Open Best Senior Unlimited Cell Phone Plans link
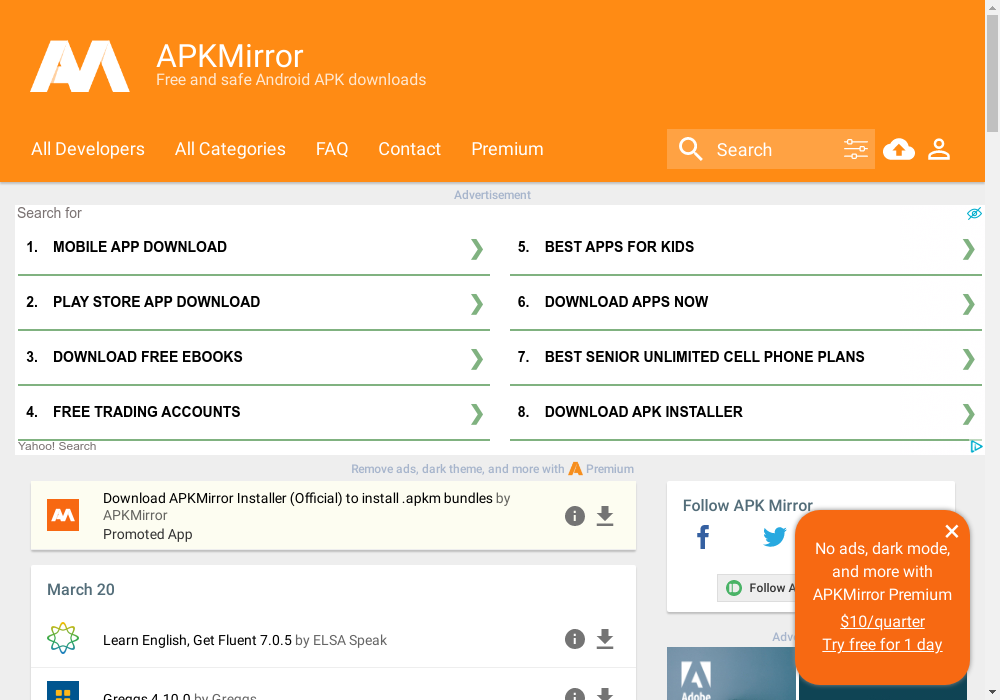Screen dimensions: 1000x700 tap(705, 356)
